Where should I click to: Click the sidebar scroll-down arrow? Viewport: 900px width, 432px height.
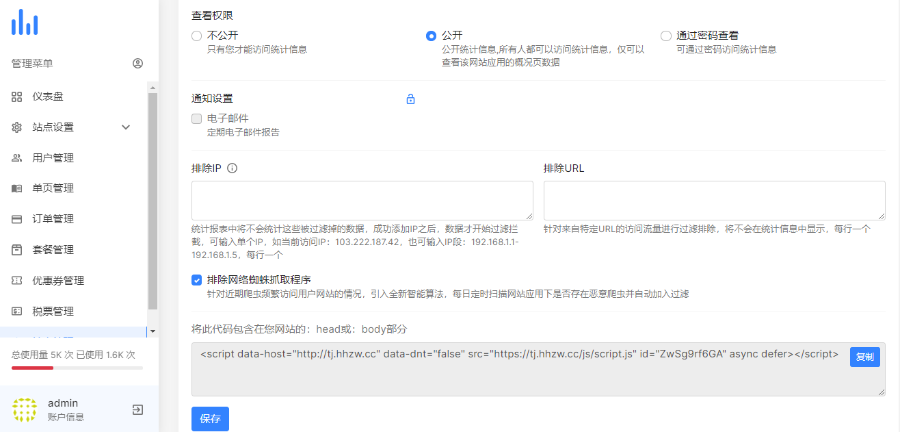click(x=153, y=331)
